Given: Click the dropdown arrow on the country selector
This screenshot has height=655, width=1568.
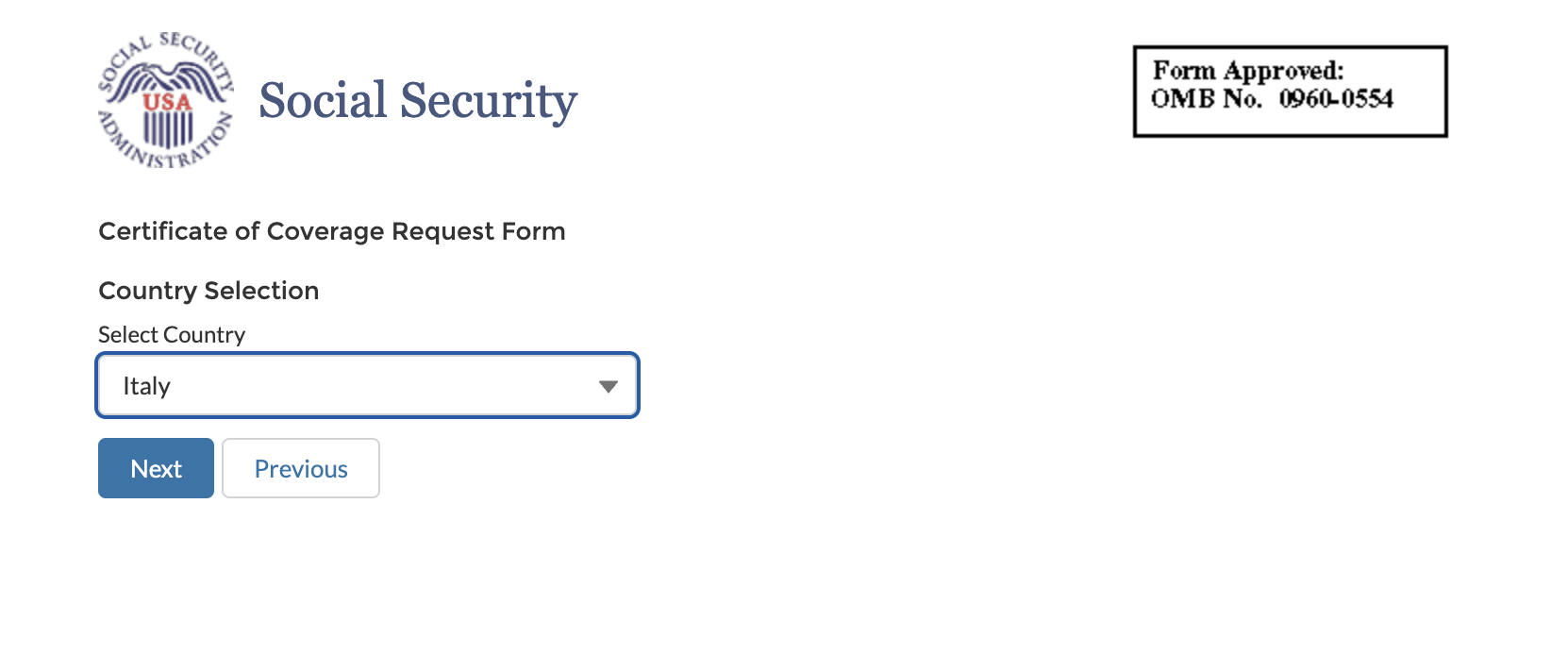Looking at the screenshot, I should [609, 385].
